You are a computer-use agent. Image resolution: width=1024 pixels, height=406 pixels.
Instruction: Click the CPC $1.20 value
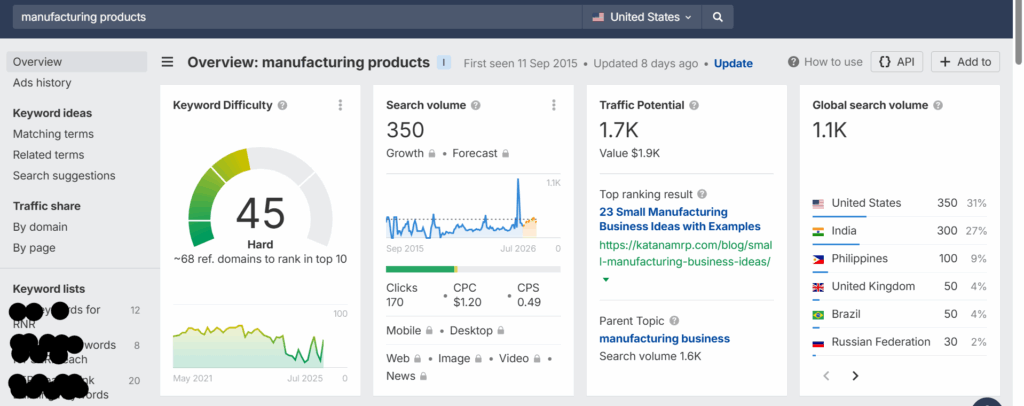pyautogui.click(x=467, y=302)
